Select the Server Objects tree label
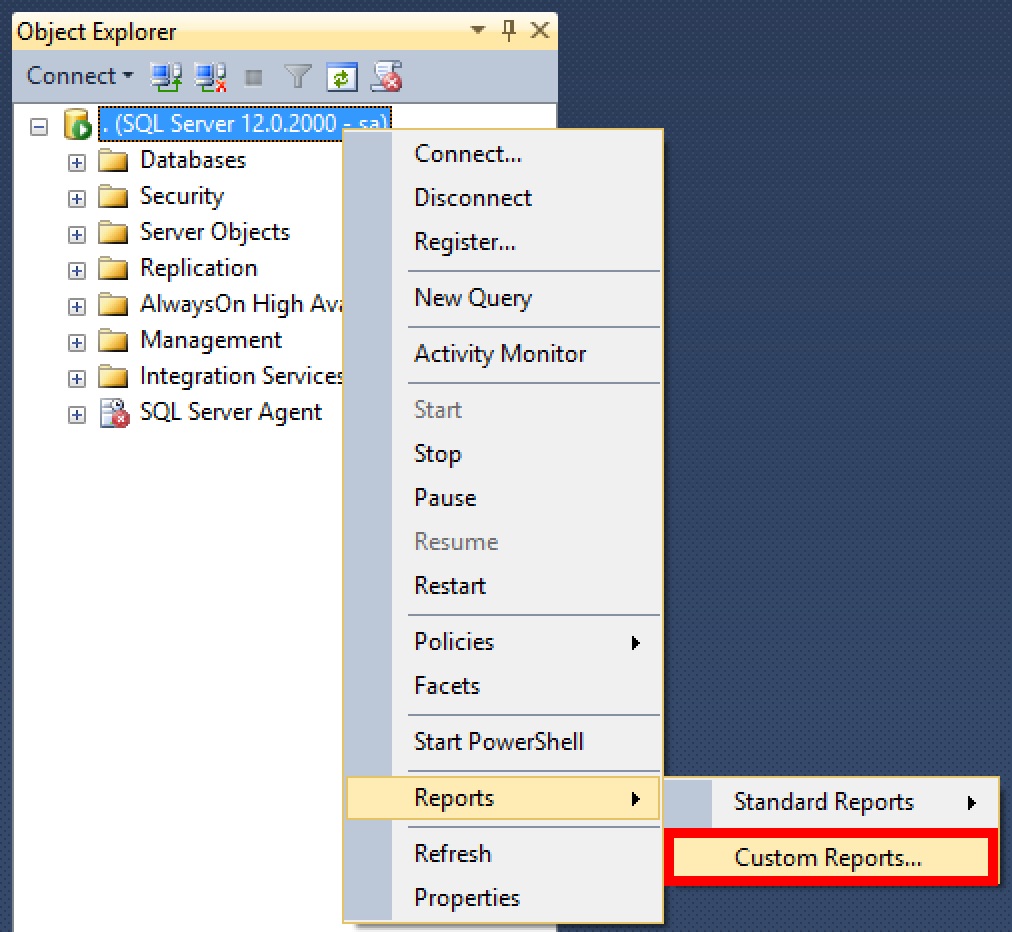Screen dimensions: 1012x932 215,232
